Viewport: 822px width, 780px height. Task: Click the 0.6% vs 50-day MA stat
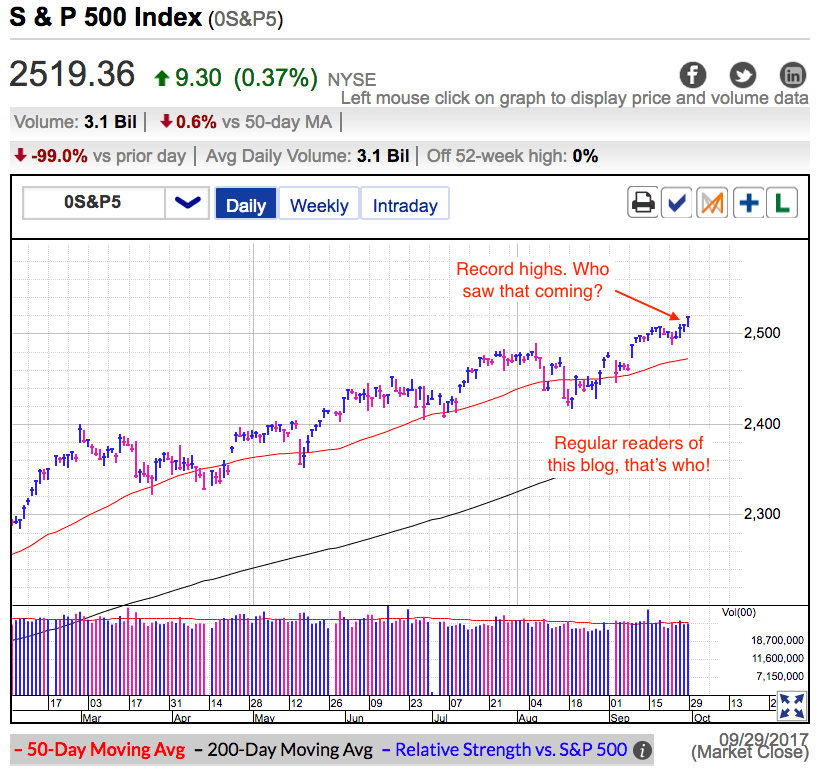[x=246, y=122]
